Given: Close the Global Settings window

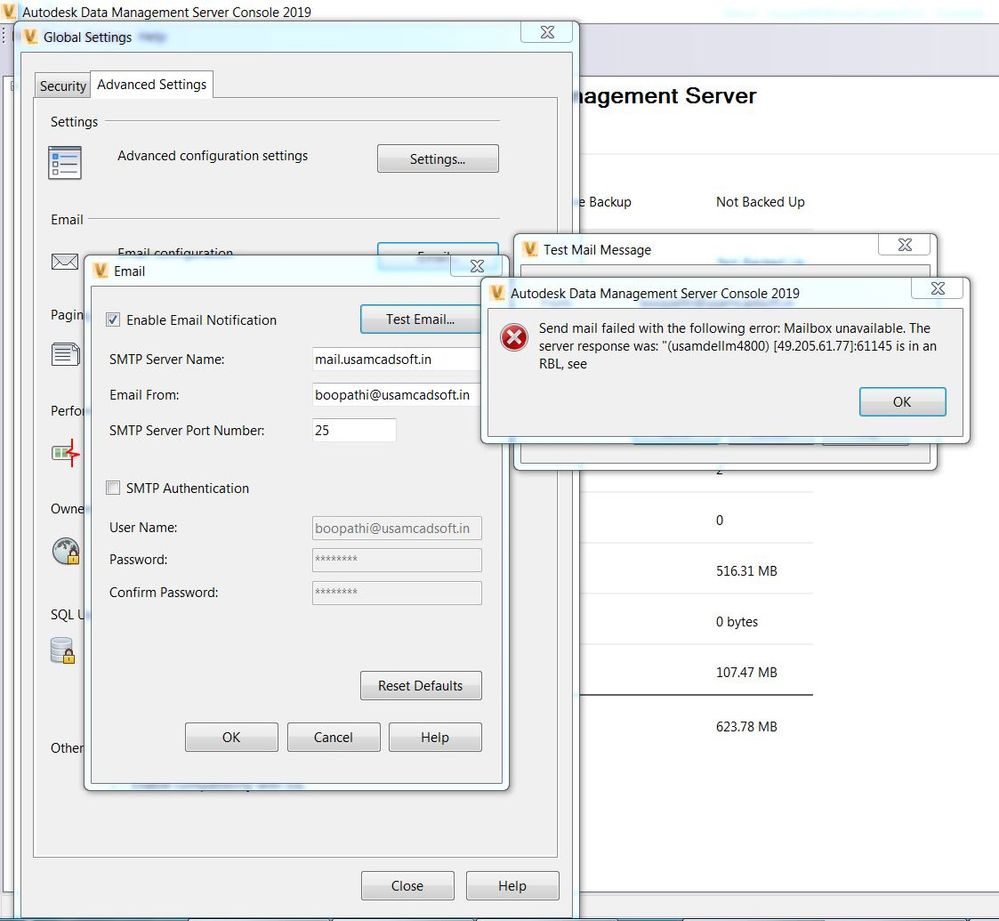Looking at the screenshot, I should [547, 32].
